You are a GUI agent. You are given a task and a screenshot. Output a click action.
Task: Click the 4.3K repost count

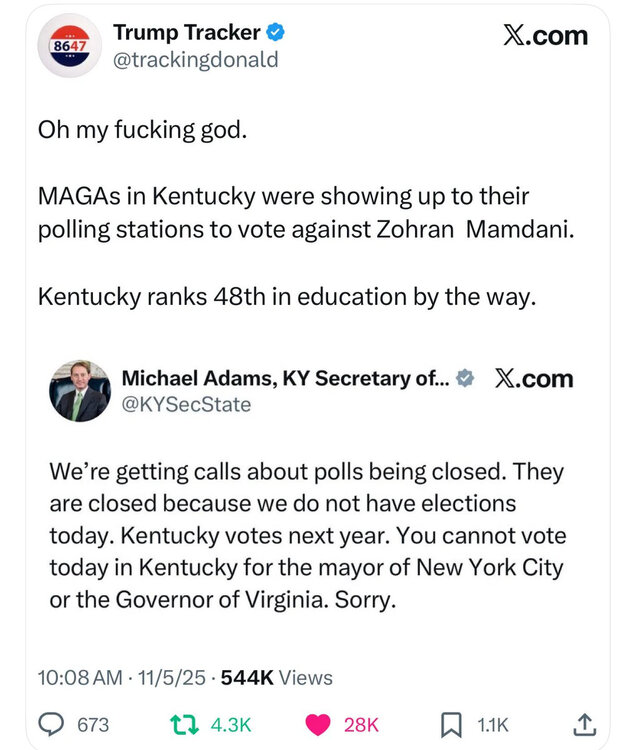point(232,724)
